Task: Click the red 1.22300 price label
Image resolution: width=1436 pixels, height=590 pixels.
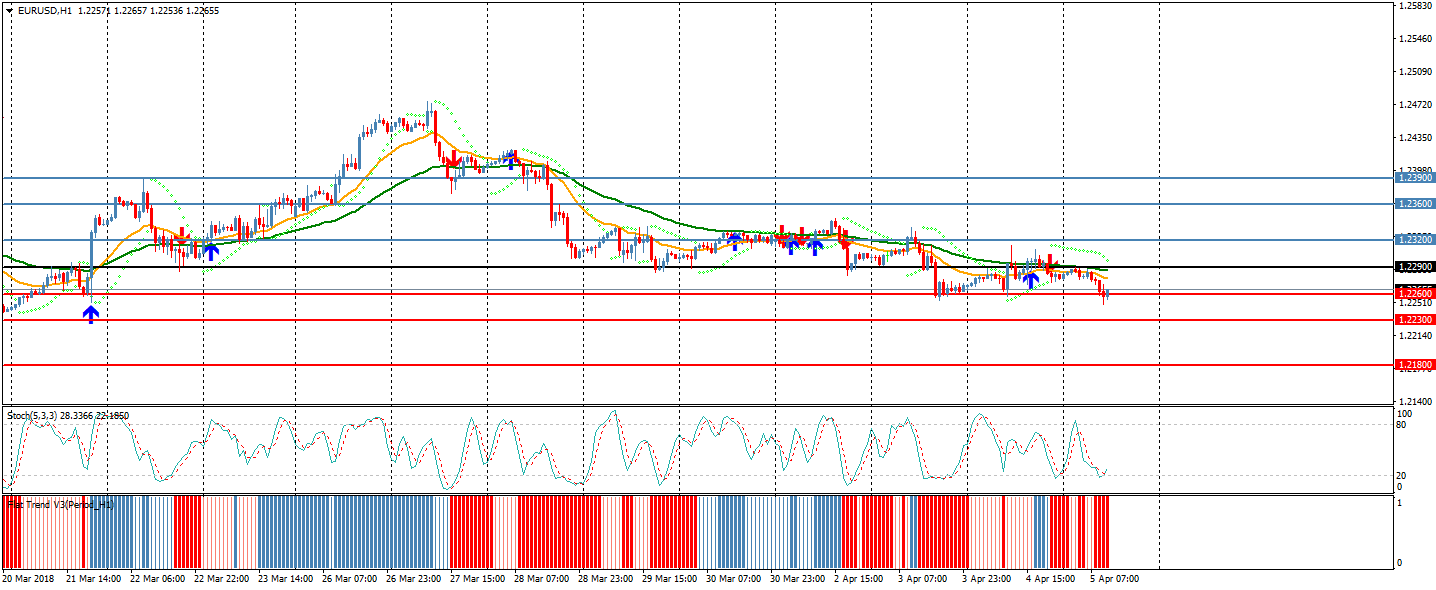Action: [1415, 320]
